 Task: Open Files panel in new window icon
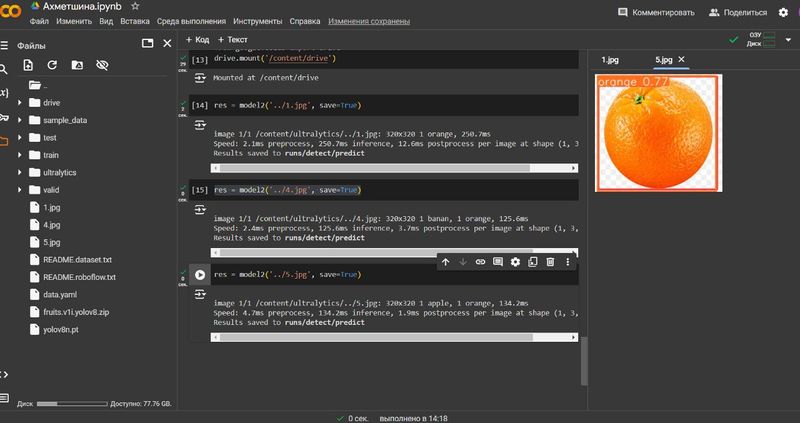click(x=147, y=43)
